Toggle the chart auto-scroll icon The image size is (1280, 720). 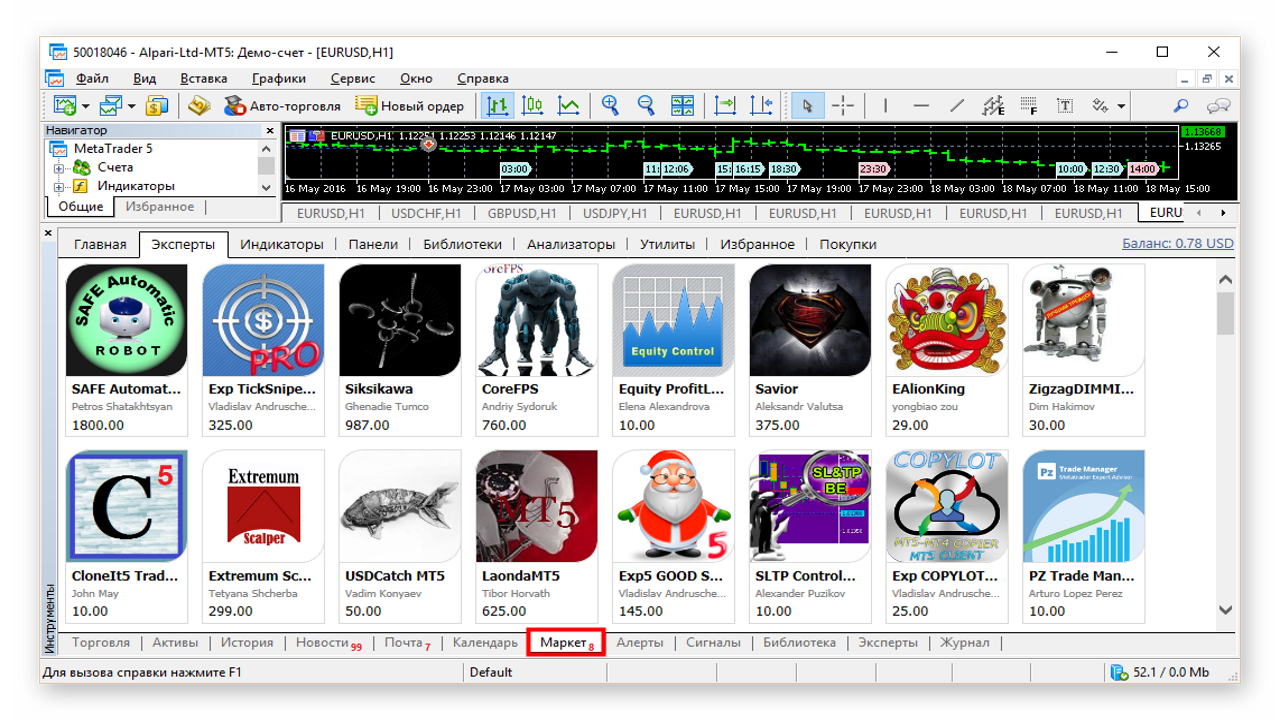pyautogui.click(x=725, y=105)
